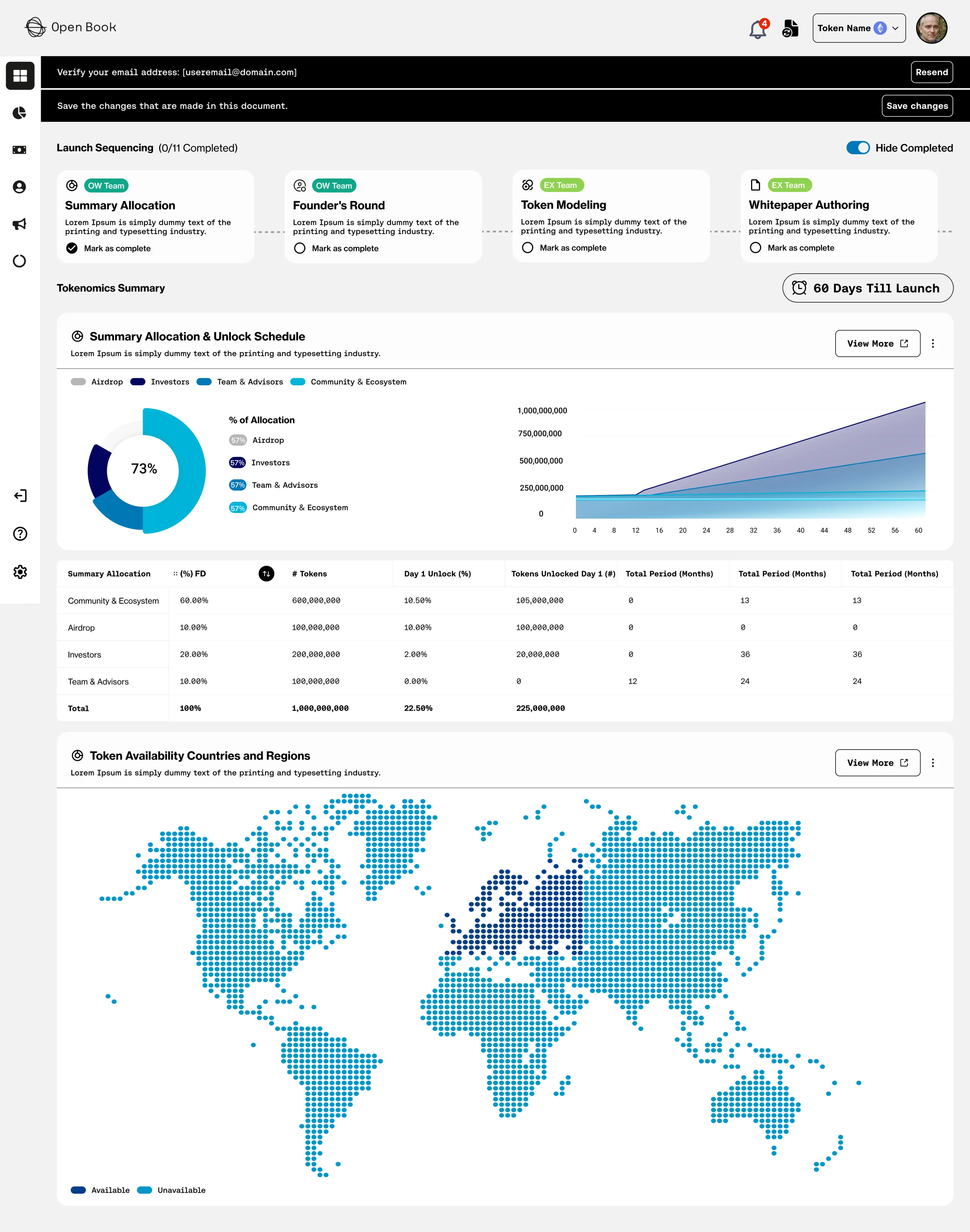The width and height of the screenshot is (970, 1232).
Task: Click the Available map legend swatch
Action: [79, 1190]
